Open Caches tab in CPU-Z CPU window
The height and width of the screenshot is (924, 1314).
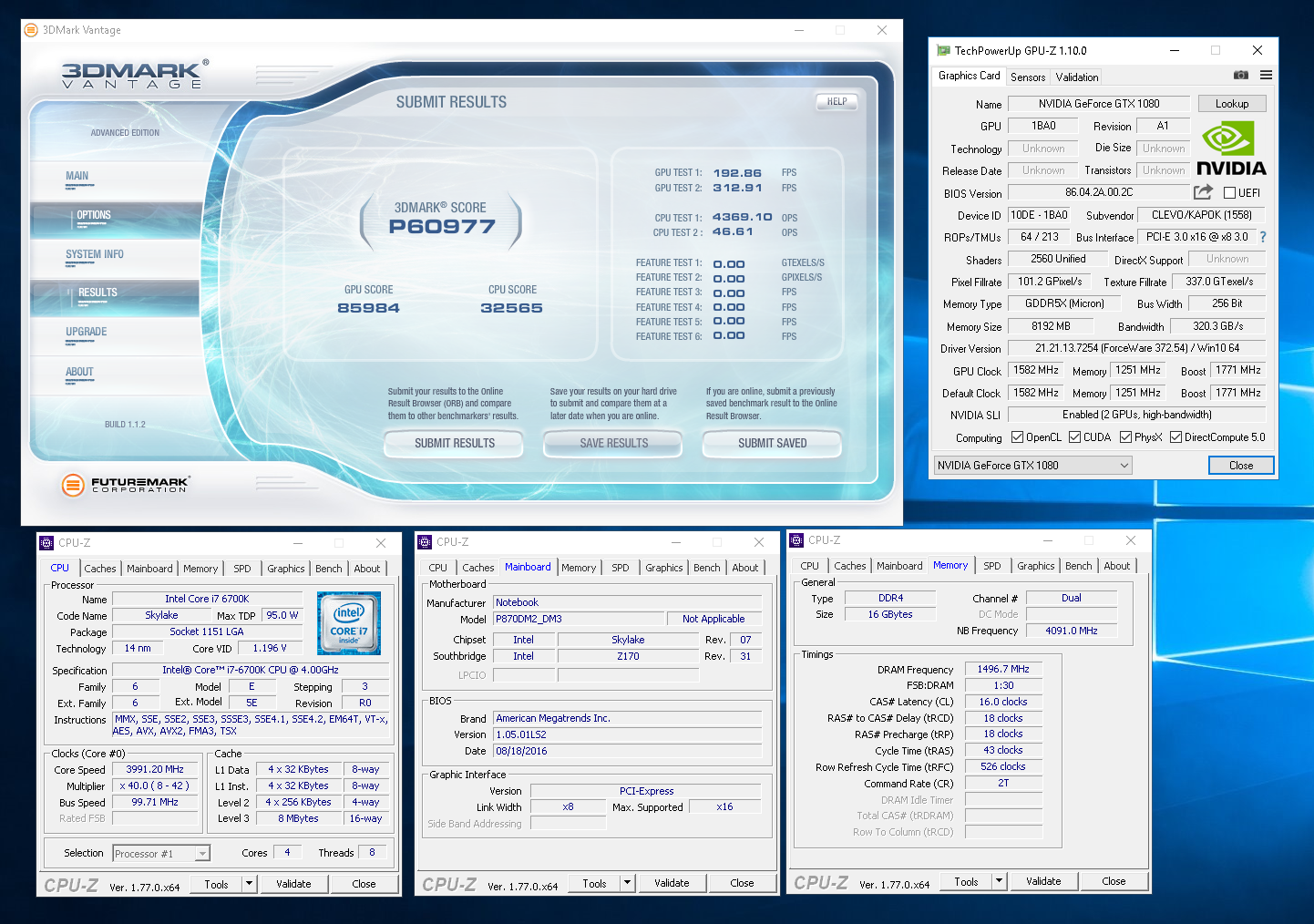(100, 569)
